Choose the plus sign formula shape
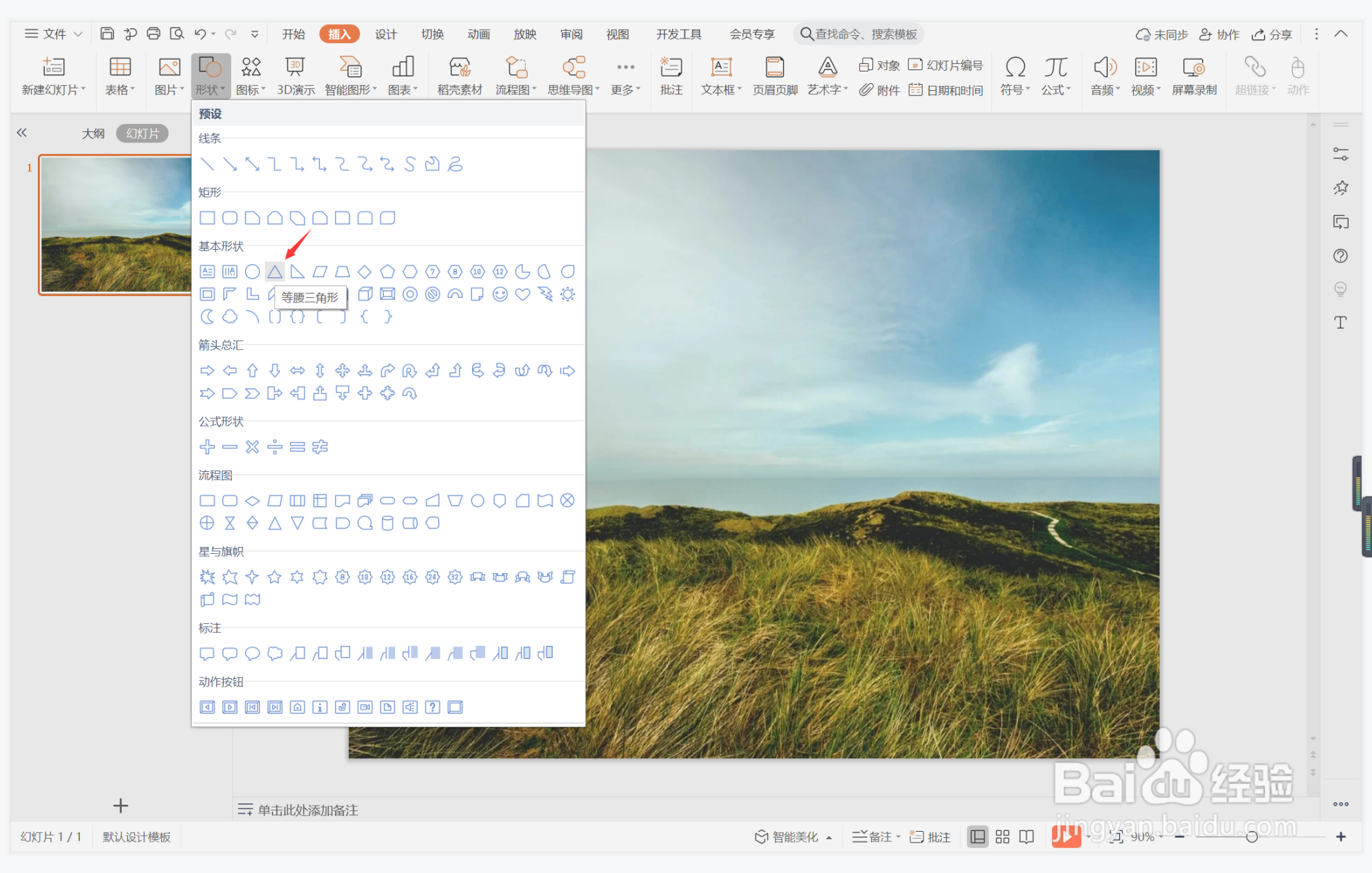 pos(207,447)
